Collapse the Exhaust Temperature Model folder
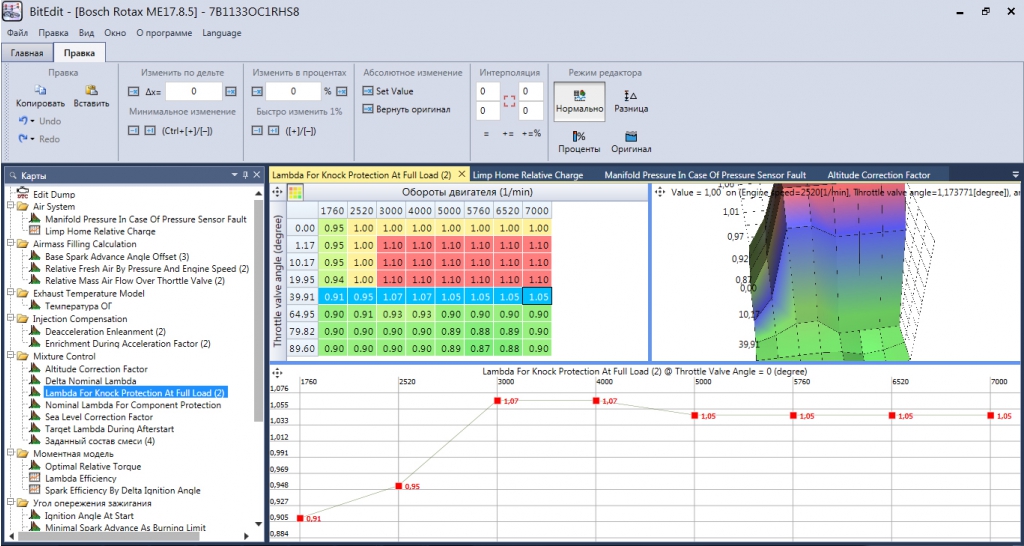 click(x=10, y=293)
